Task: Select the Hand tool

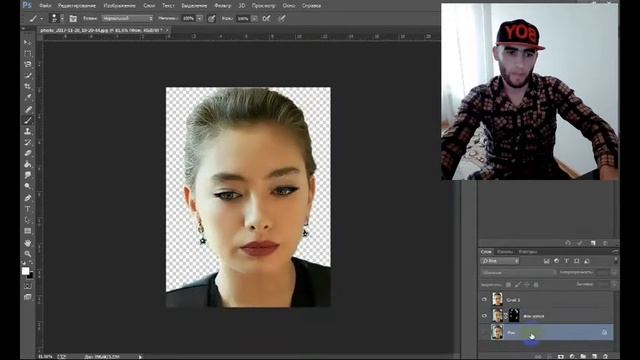Action: pos(28,243)
